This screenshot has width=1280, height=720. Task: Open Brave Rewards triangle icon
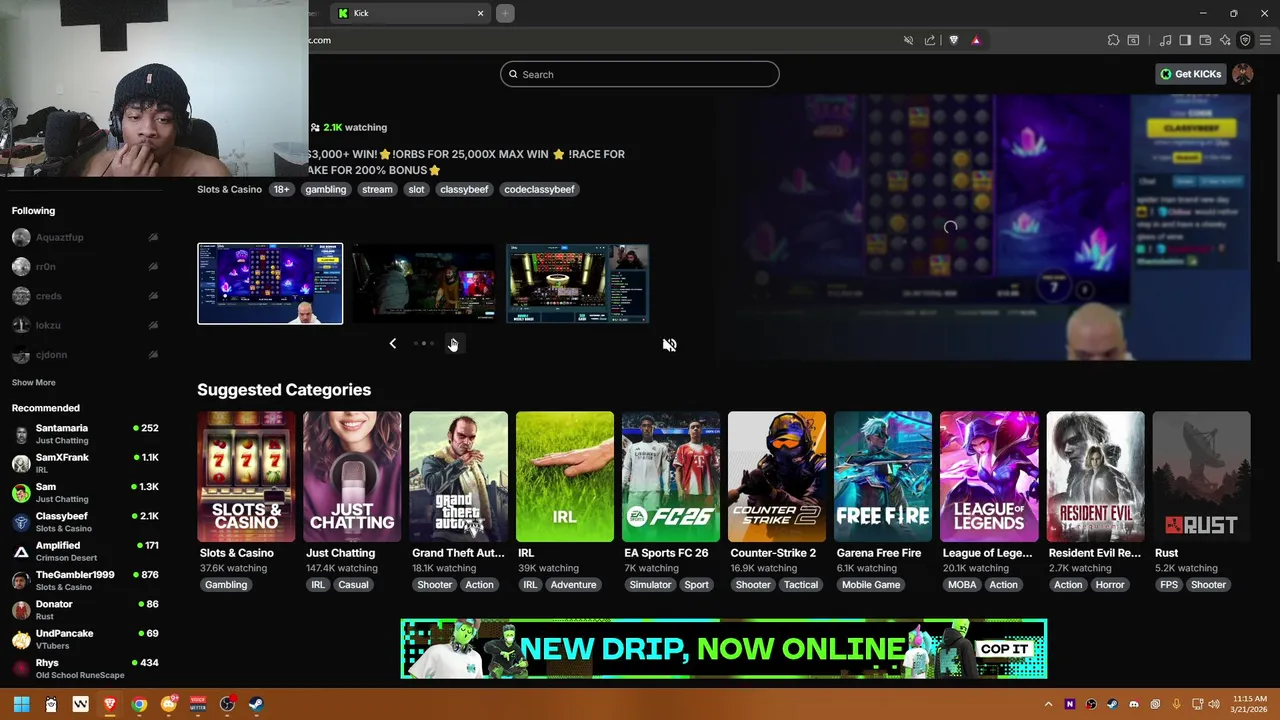click(x=976, y=40)
